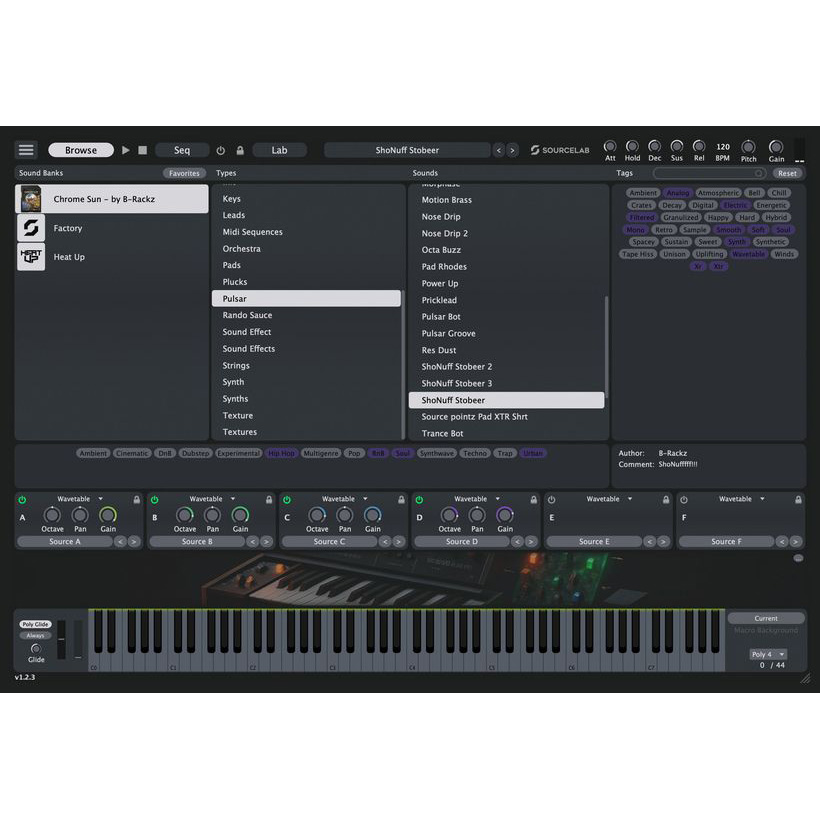Go to previous preset arrow
The image size is (820, 820).
[499, 151]
